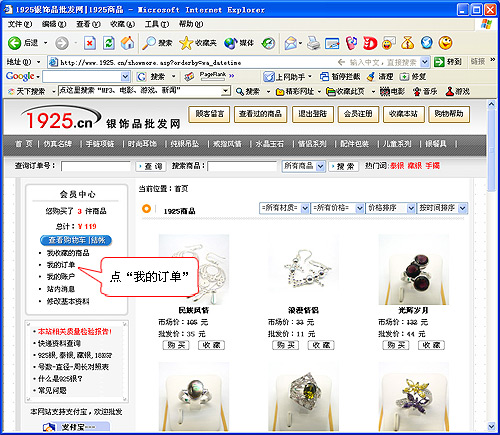
Task: Click the Print icon in toolbar
Action: (x=313, y=43)
